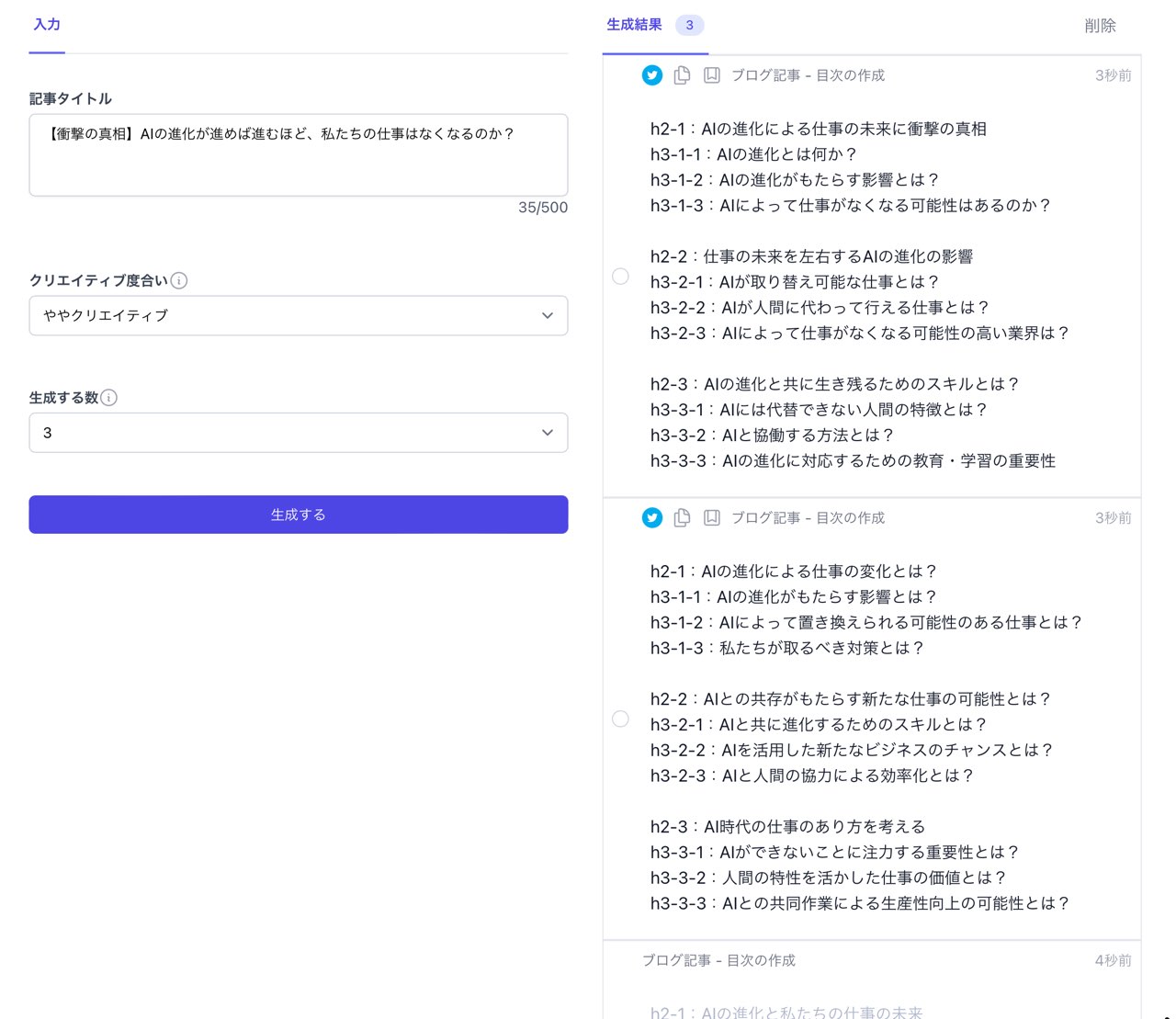Copy the first generated outline

pyautogui.click(x=682, y=75)
